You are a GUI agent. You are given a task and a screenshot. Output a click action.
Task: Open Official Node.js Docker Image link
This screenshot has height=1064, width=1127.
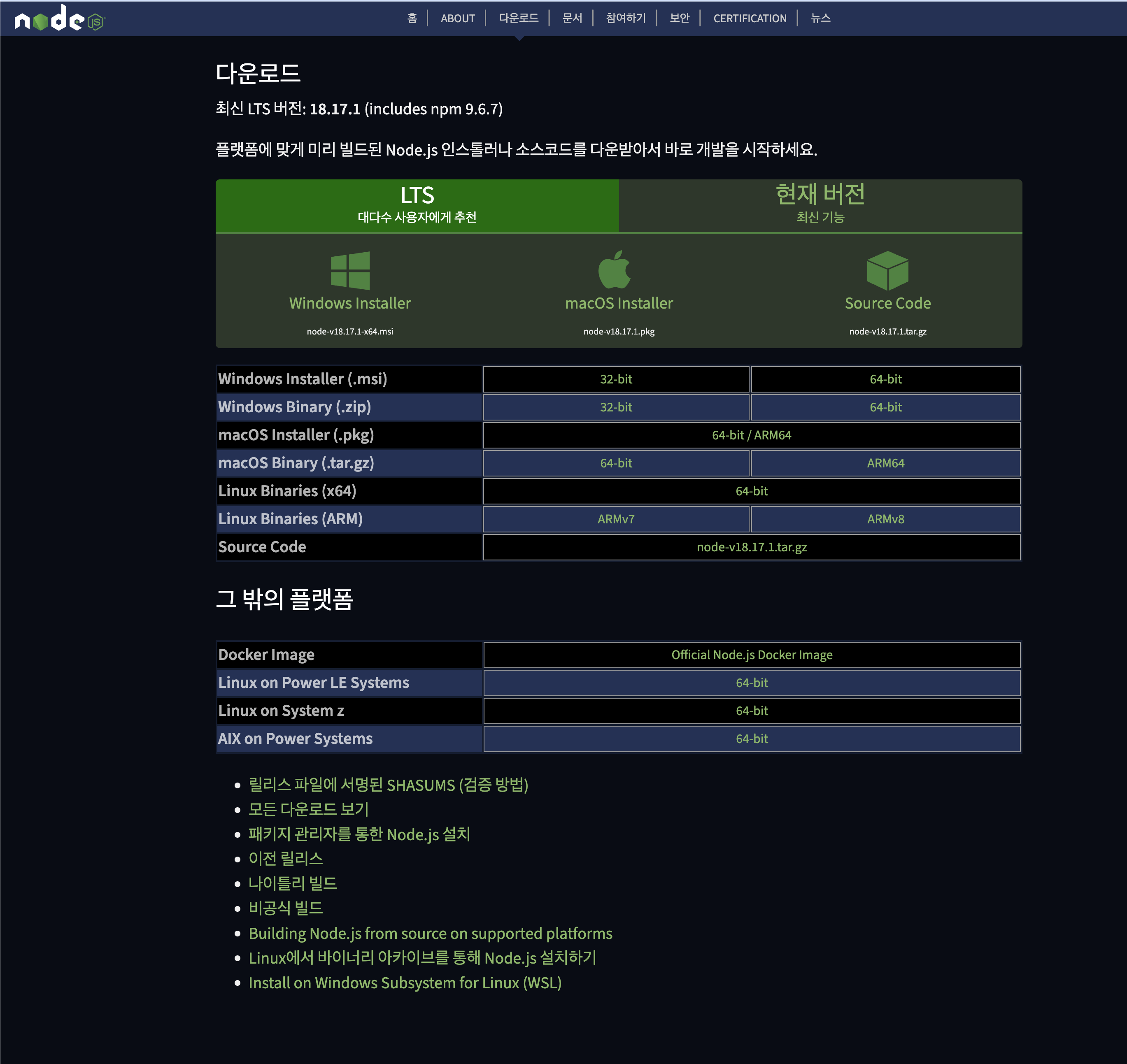tap(751, 655)
